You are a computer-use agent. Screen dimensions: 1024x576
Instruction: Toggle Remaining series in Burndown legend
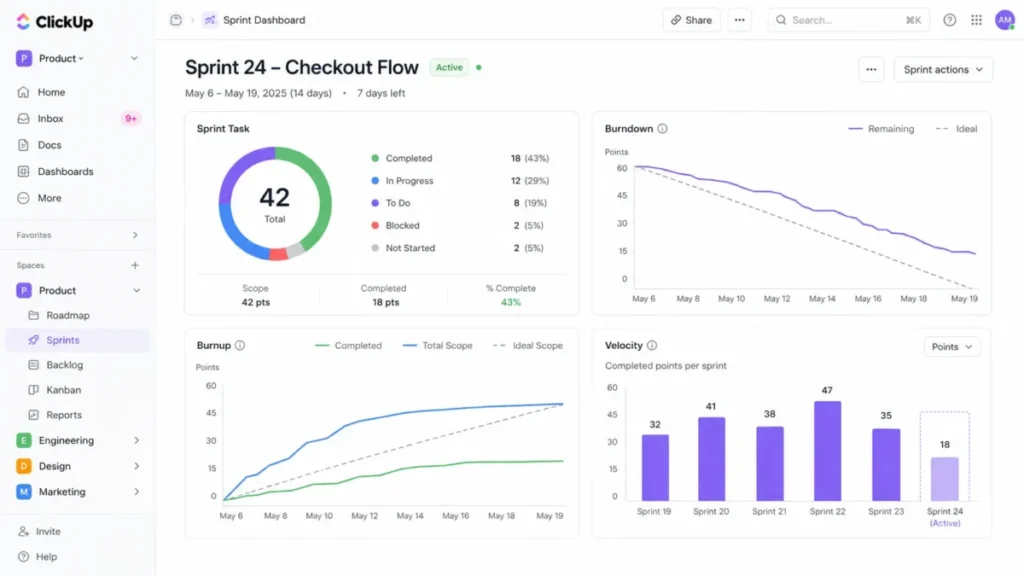881,129
